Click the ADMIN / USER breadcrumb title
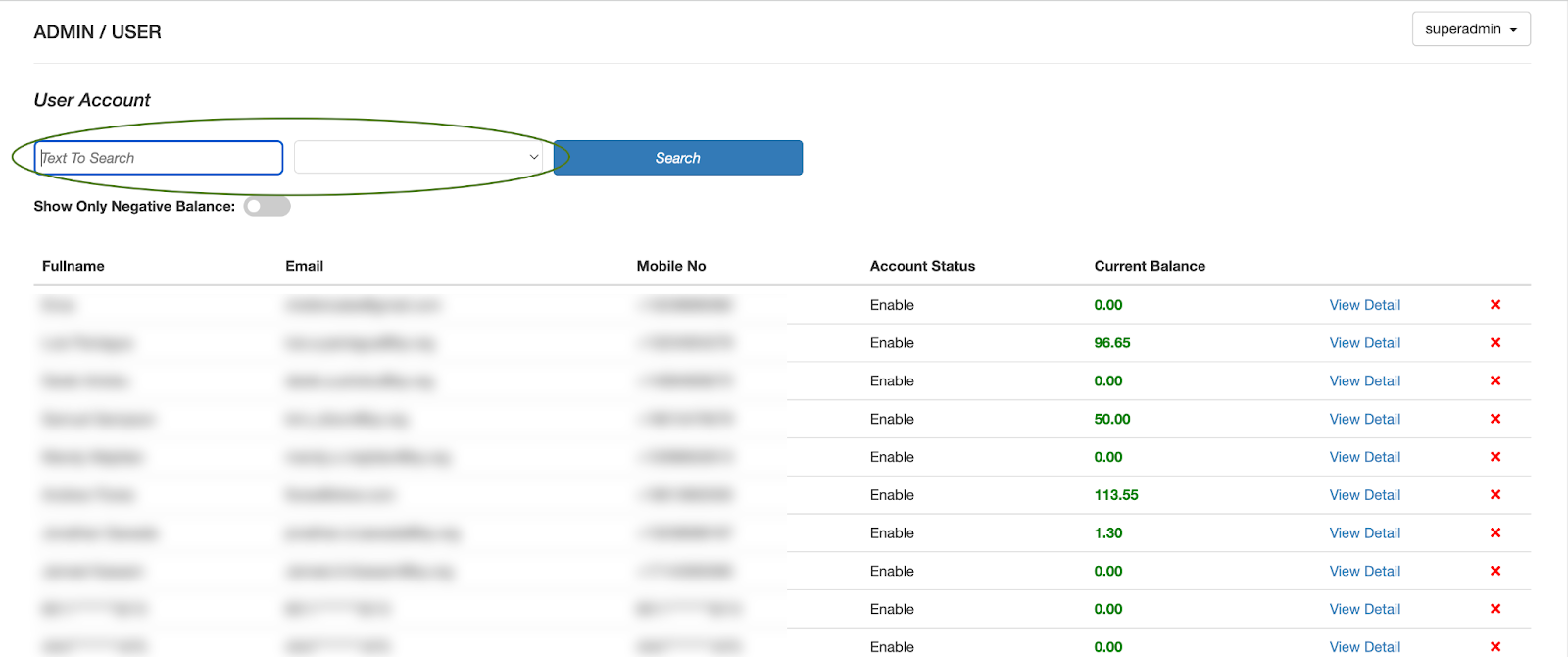Image resolution: width=1568 pixels, height=657 pixels. 98,32
